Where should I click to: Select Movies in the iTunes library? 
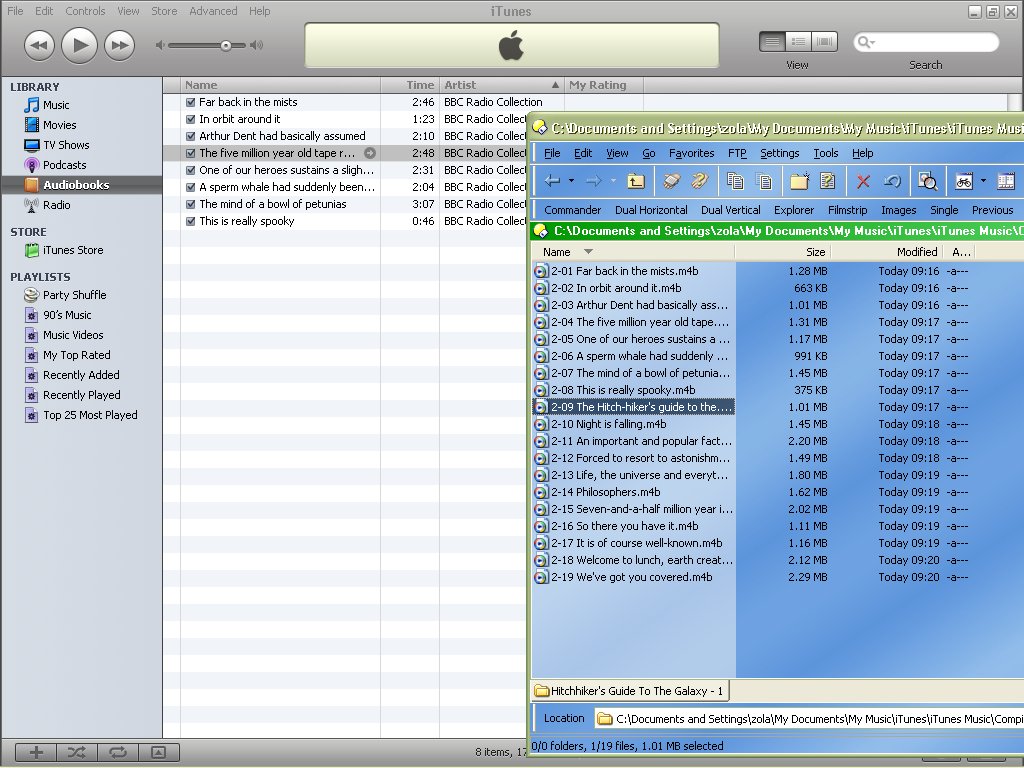(59, 125)
